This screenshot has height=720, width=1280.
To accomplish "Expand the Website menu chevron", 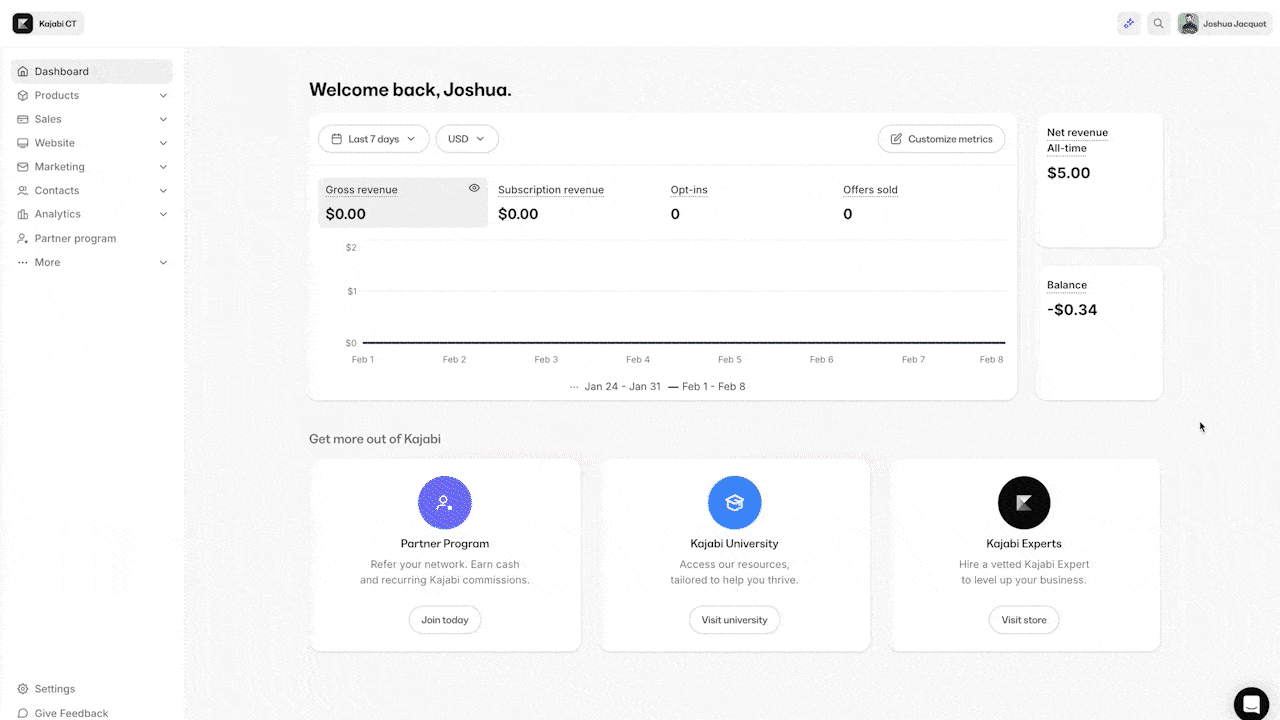I will pos(163,143).
